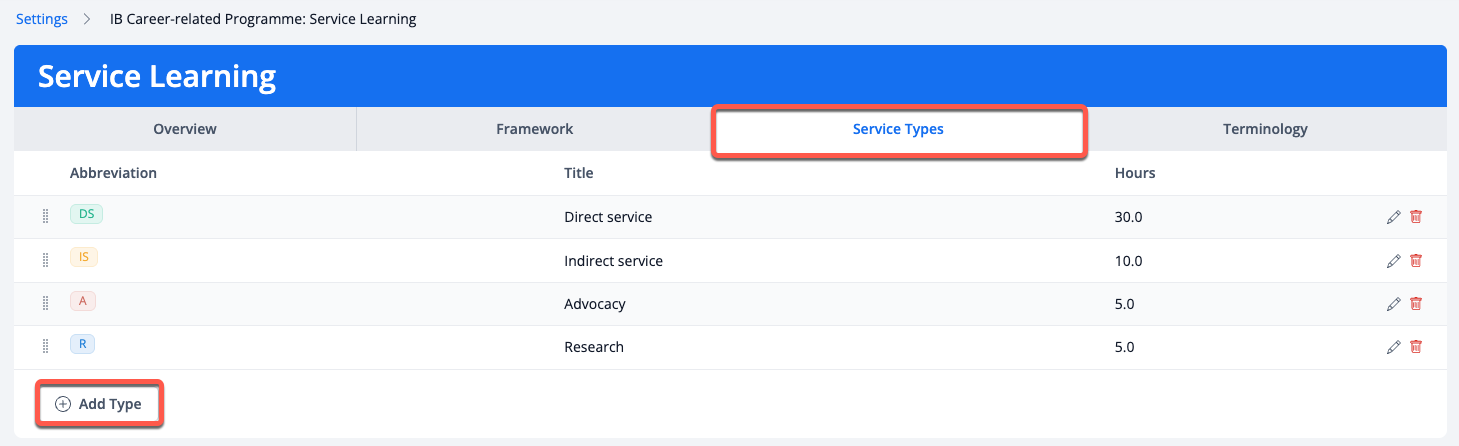Open the Framework tab
The image size is (1459, 446).
click(535, 129)
